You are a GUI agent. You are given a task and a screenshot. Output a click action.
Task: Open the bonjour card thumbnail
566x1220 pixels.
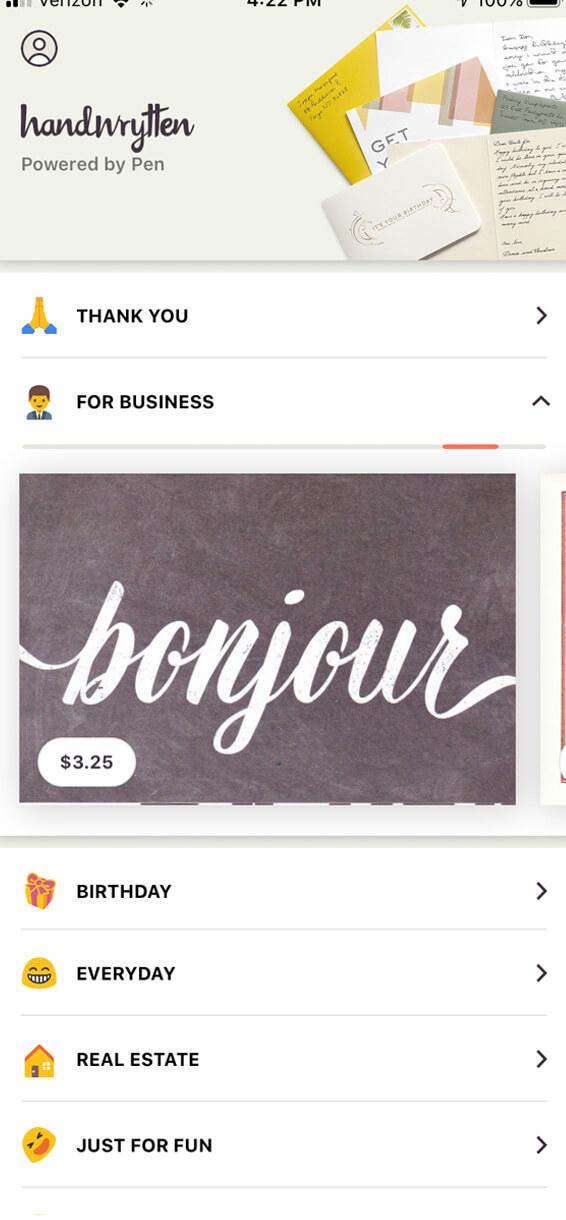point(268,639)
